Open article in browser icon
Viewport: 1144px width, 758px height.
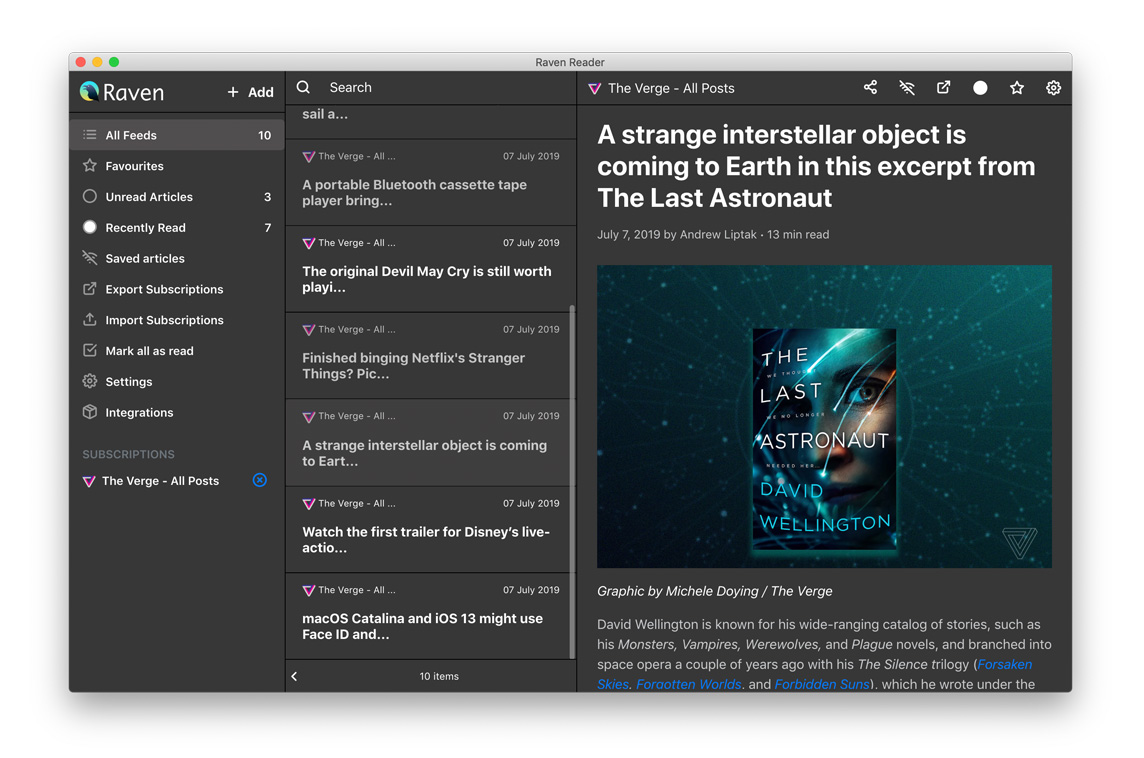click(x=943, y=88)
